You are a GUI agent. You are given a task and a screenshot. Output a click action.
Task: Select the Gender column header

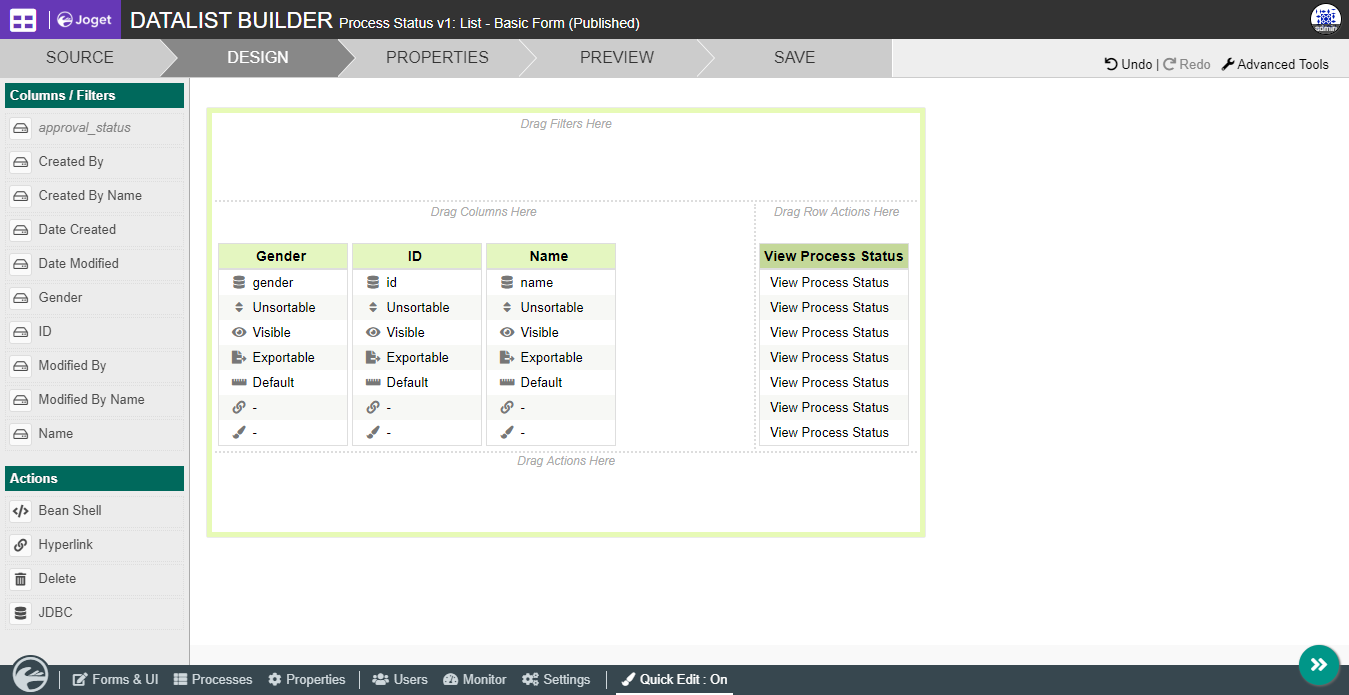tap(283, 256)
